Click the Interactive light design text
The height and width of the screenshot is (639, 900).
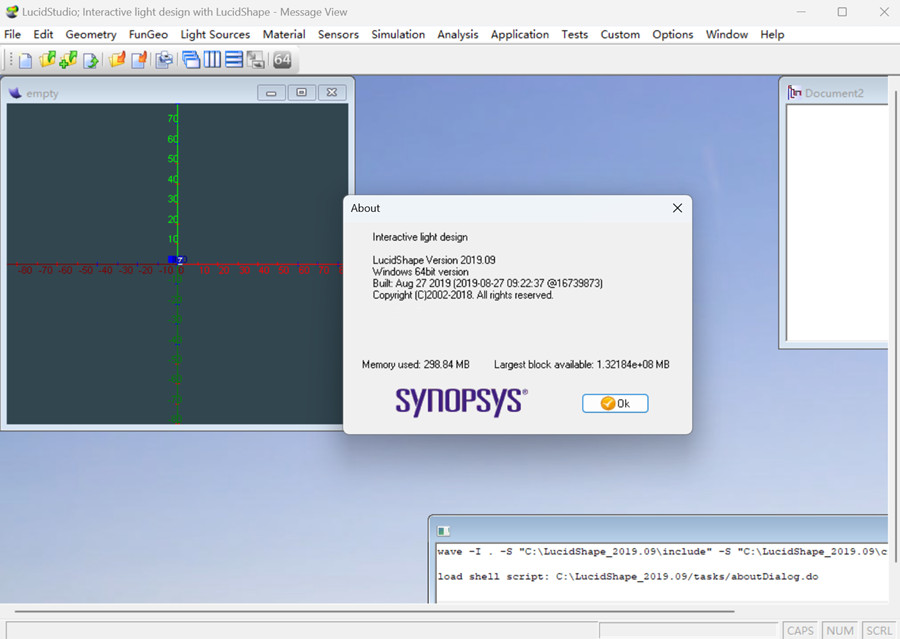tap(420, 237)
